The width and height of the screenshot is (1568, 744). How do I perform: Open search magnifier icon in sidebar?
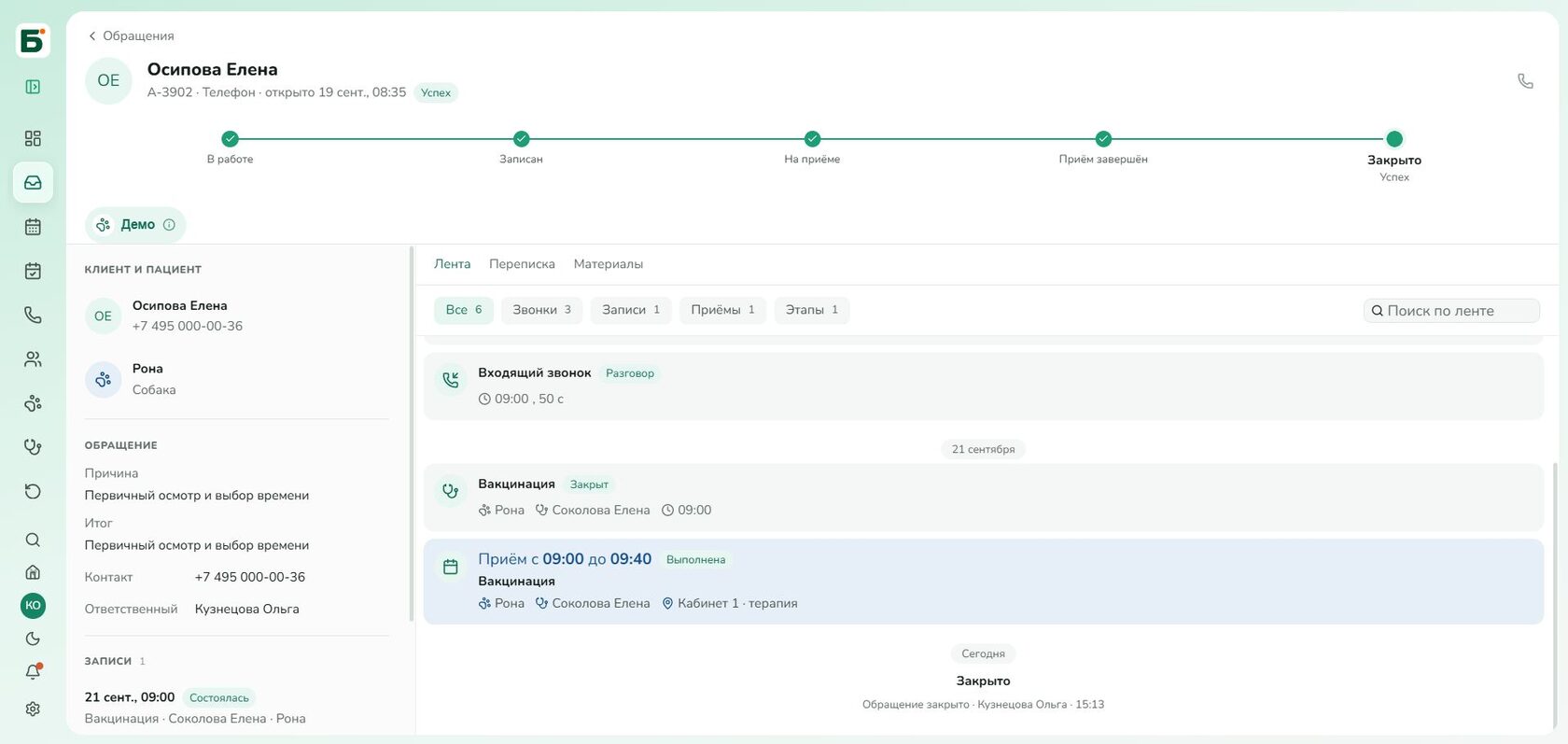pos(33,540)
